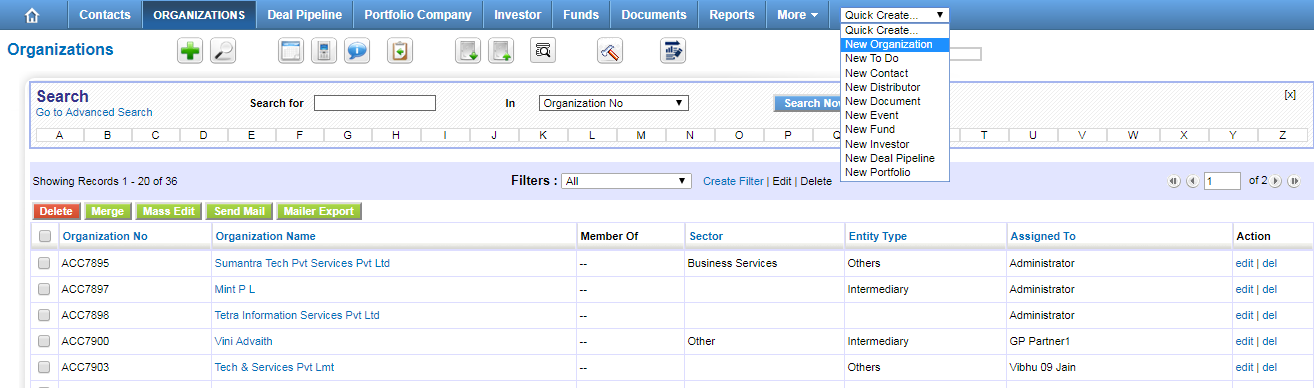Open the 'Organization No' search-in dropdown
The width and height of the screenshot is (1314, 388).
click(x=614, y=103)
